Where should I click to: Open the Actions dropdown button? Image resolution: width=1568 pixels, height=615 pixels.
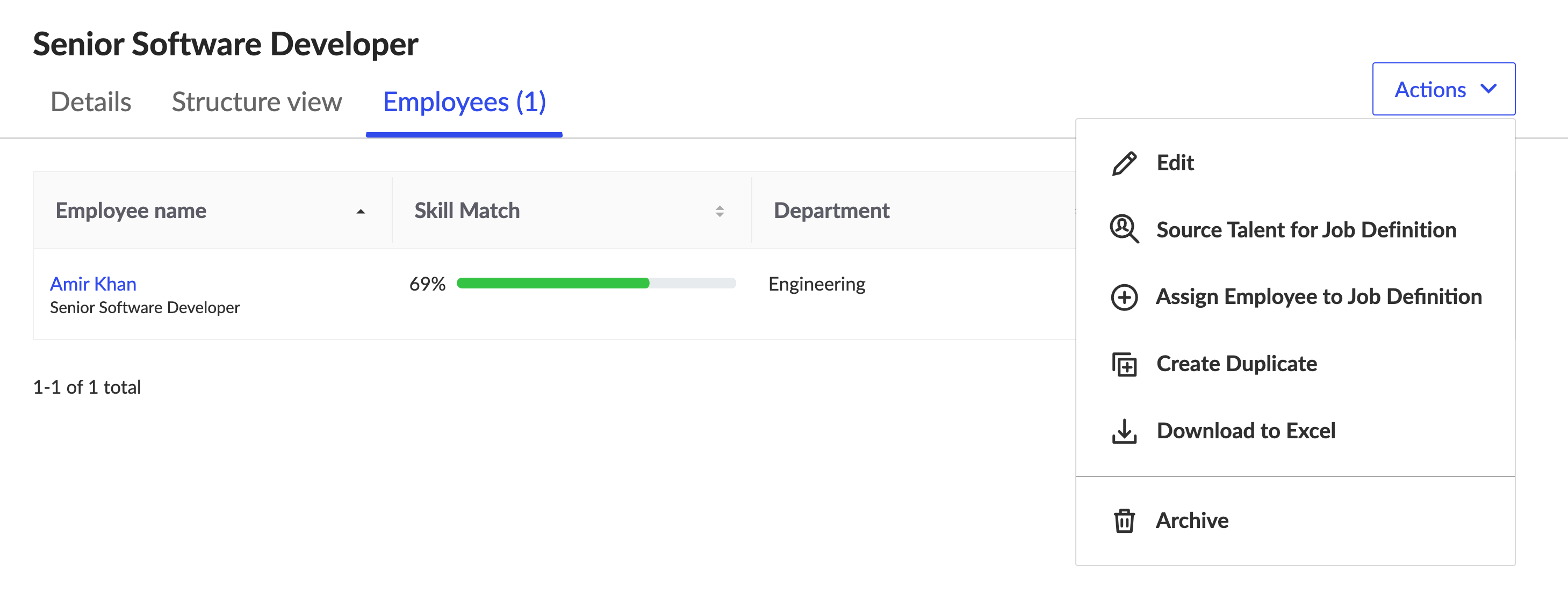(x=1443, y=89)
